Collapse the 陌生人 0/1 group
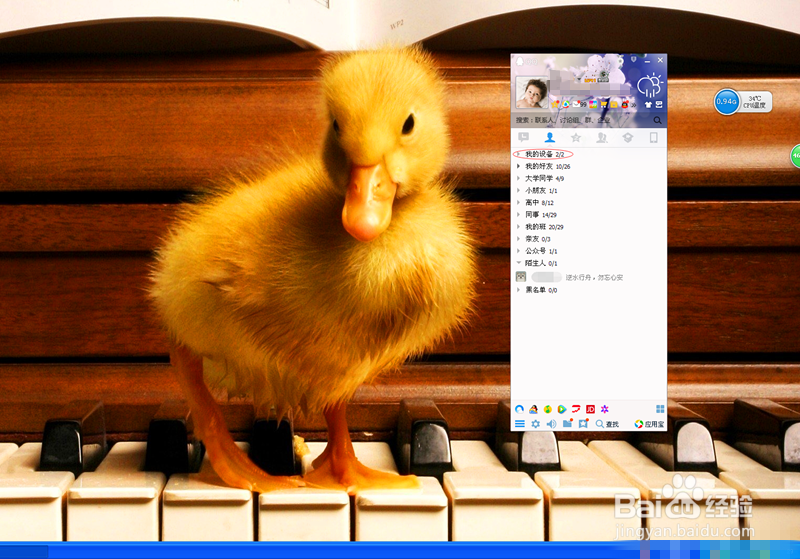The width and height of the screenshot is (800, 559). point(589,263)
